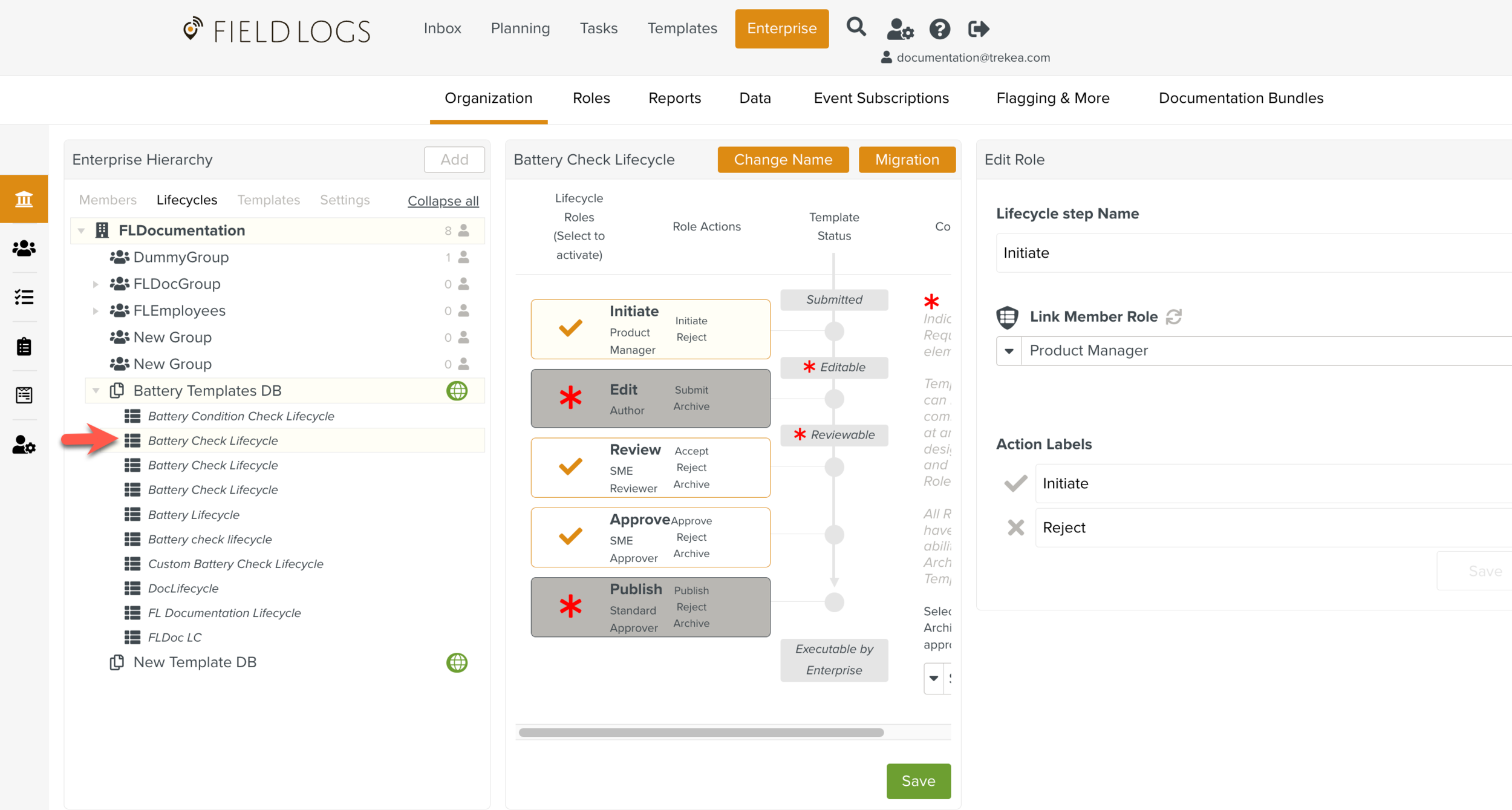Open user settings icon in header
Image resolution: width=1512 pixels, height=810 pixels.
click(x=899, y=28)
